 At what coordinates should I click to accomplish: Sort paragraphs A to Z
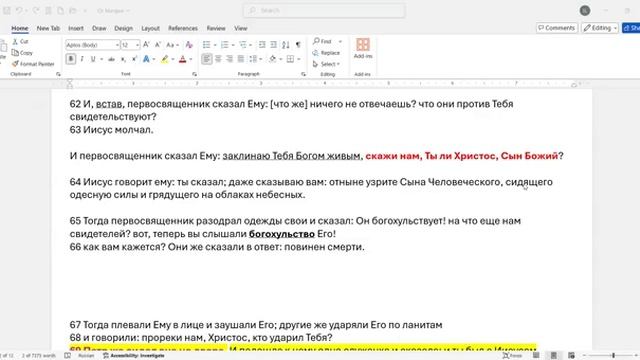pyautogui.click(x=286, y=44)
